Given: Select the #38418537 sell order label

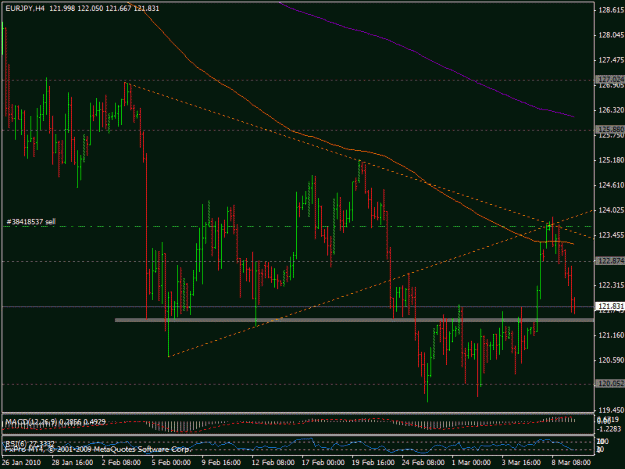Looking at the screenshot, I should click(31, 222).
